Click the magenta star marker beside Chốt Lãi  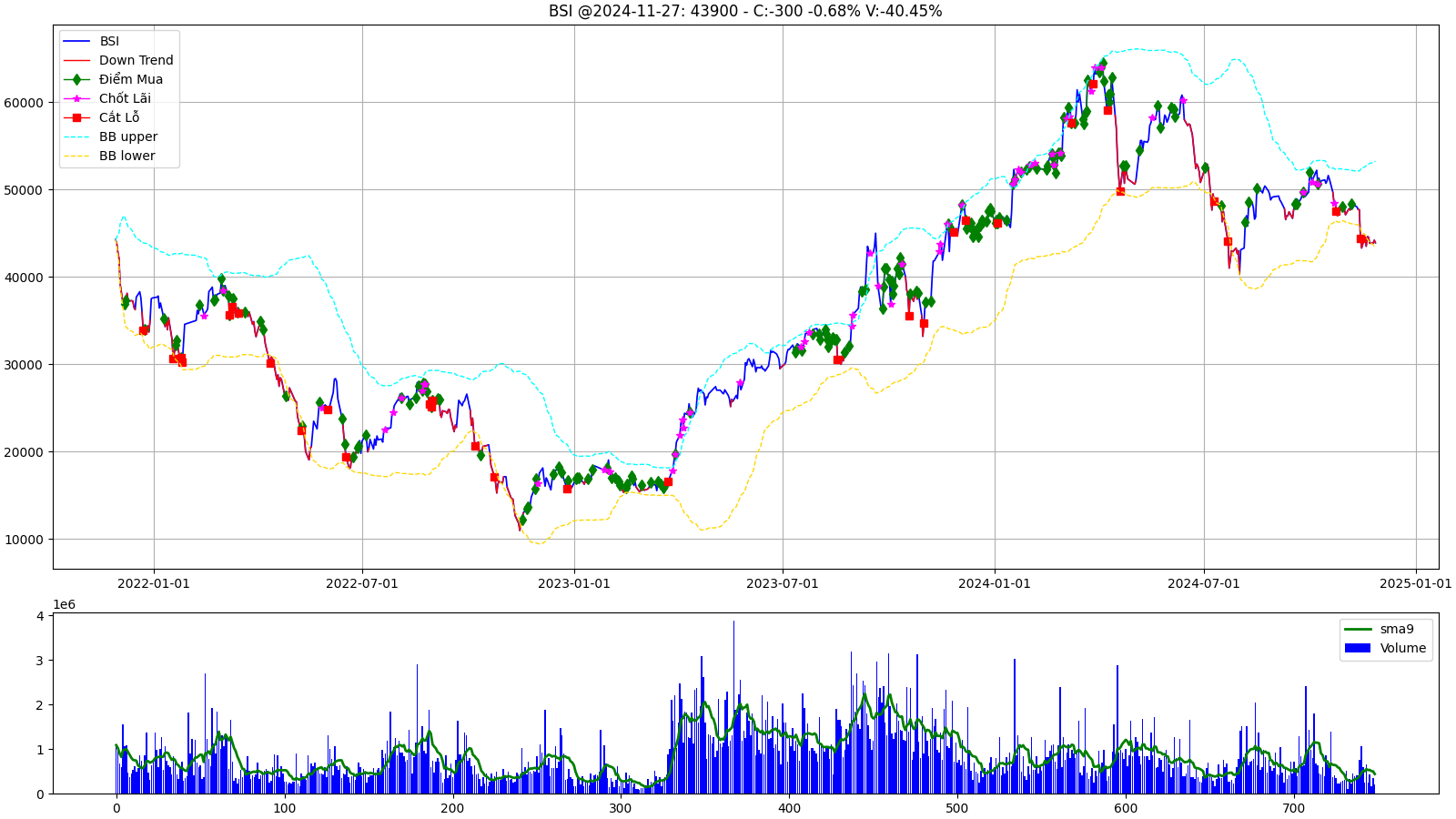point(76,98)
